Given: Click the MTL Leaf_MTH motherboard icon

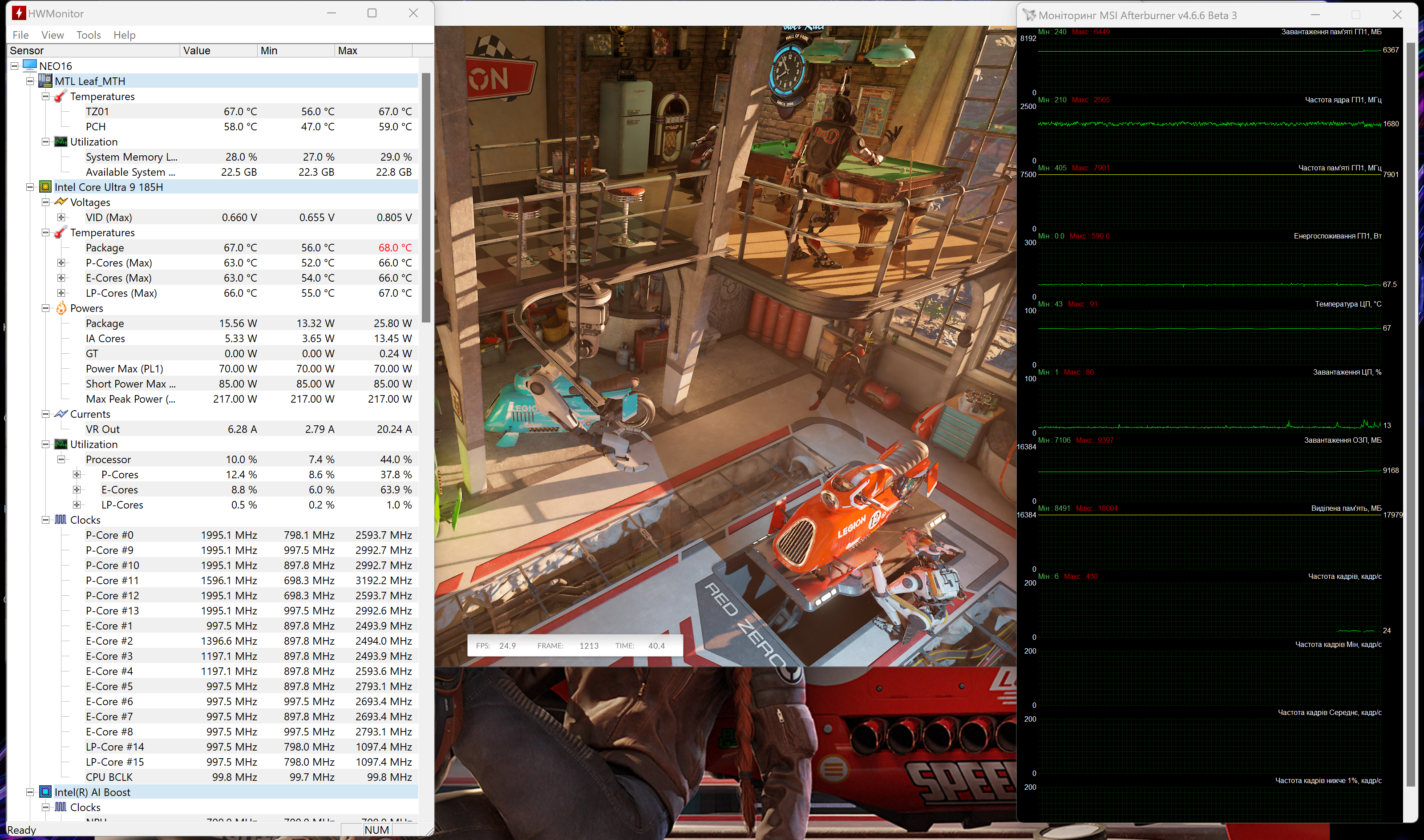Looking at the screenshot, I should 45,81.
